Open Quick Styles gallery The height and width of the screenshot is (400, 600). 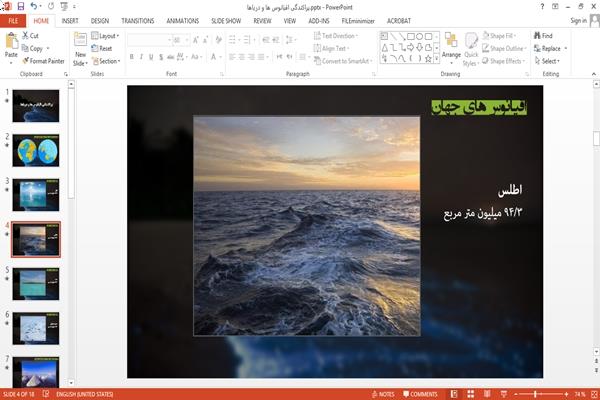(x=471, y=49)
